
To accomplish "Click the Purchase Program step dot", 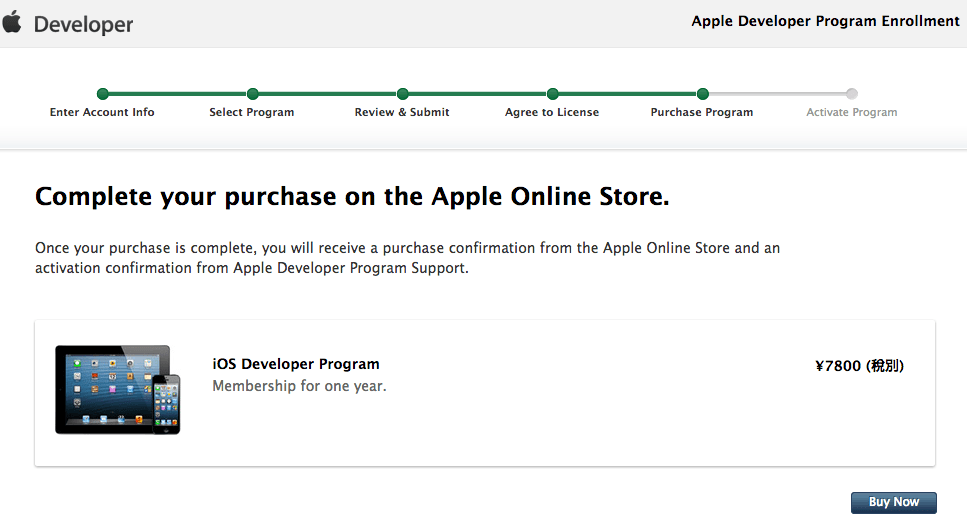I will pos(702,94).
